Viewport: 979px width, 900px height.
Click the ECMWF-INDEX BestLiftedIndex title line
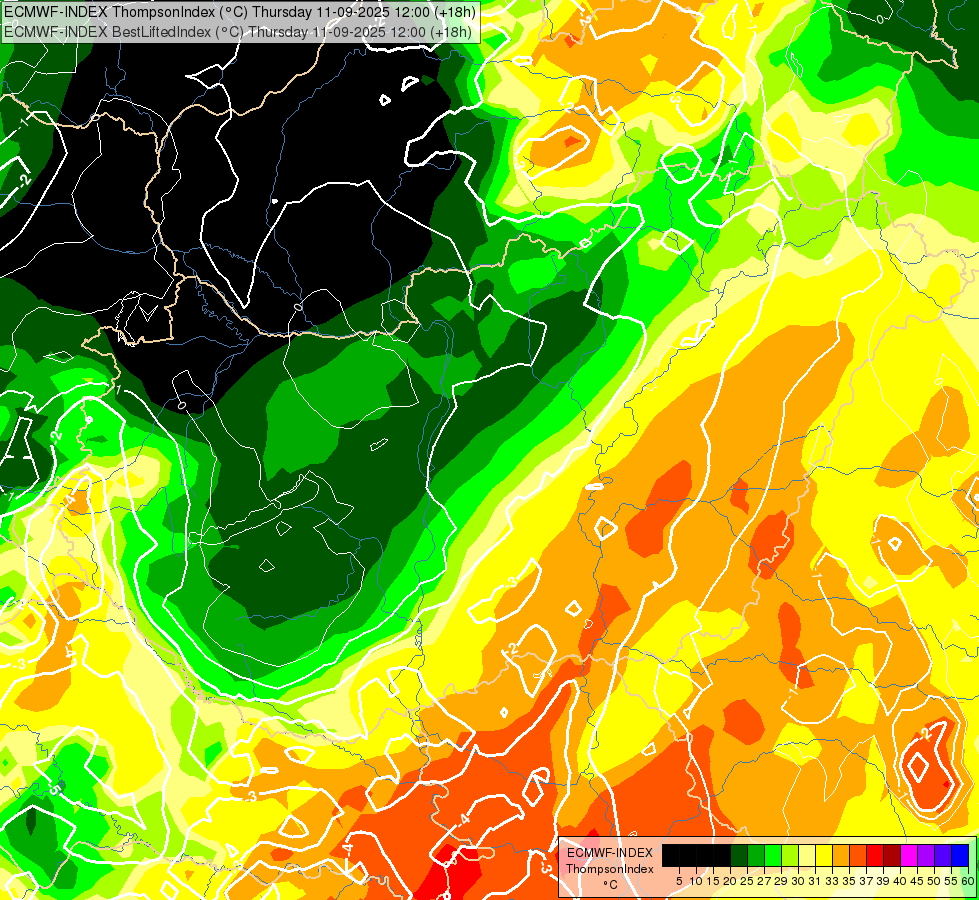[238, 31]
